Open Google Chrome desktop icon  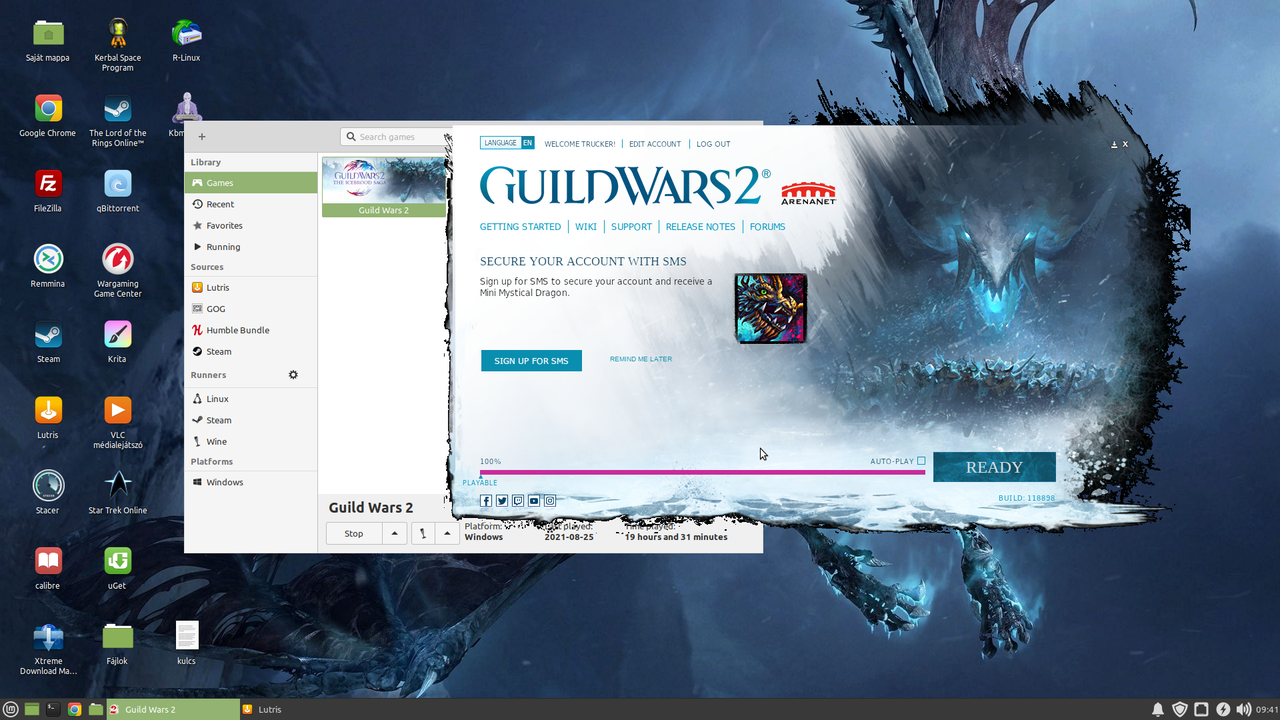coord(48,115)
